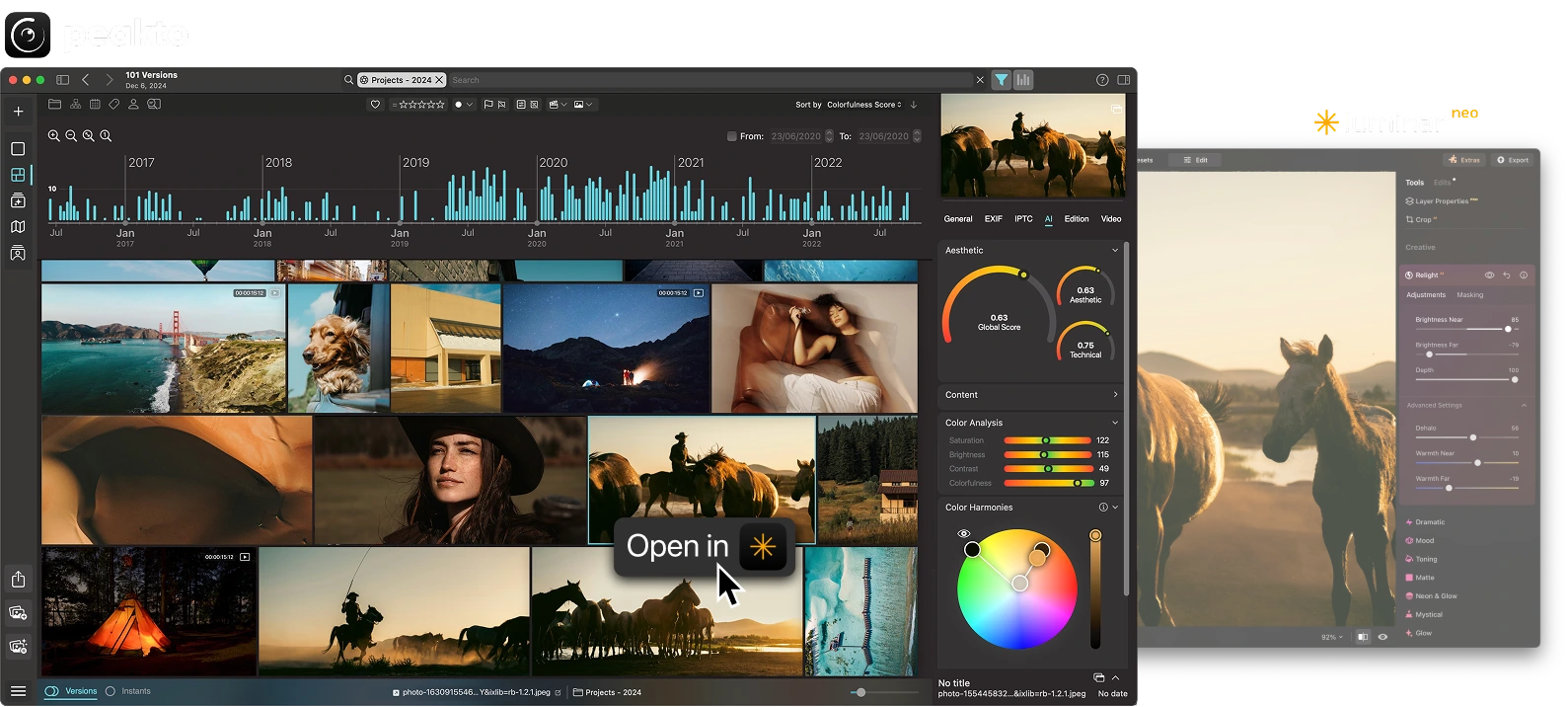
Task: Expand the Content section
Action: tap(1115, 395)
